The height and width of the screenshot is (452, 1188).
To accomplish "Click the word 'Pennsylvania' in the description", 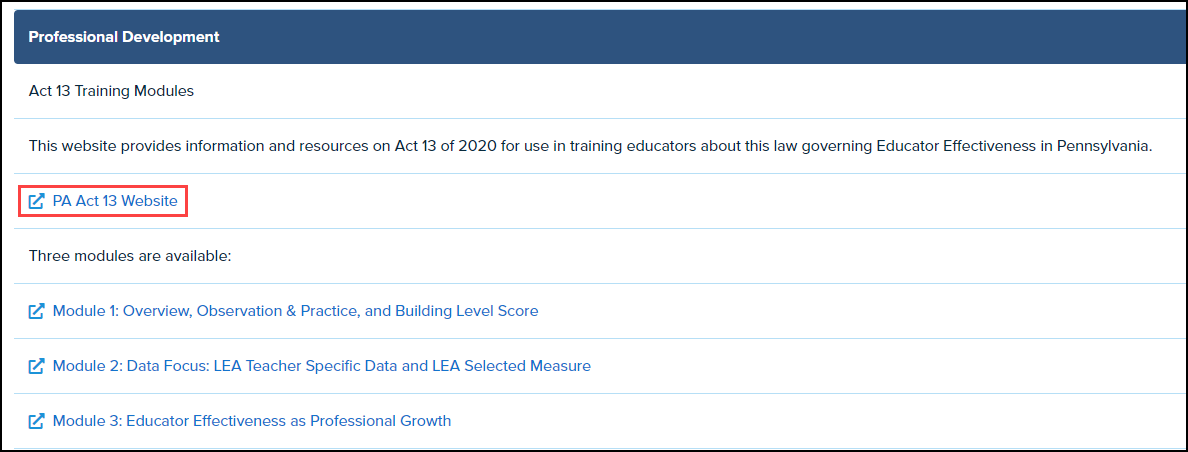I will point(1103,146).
